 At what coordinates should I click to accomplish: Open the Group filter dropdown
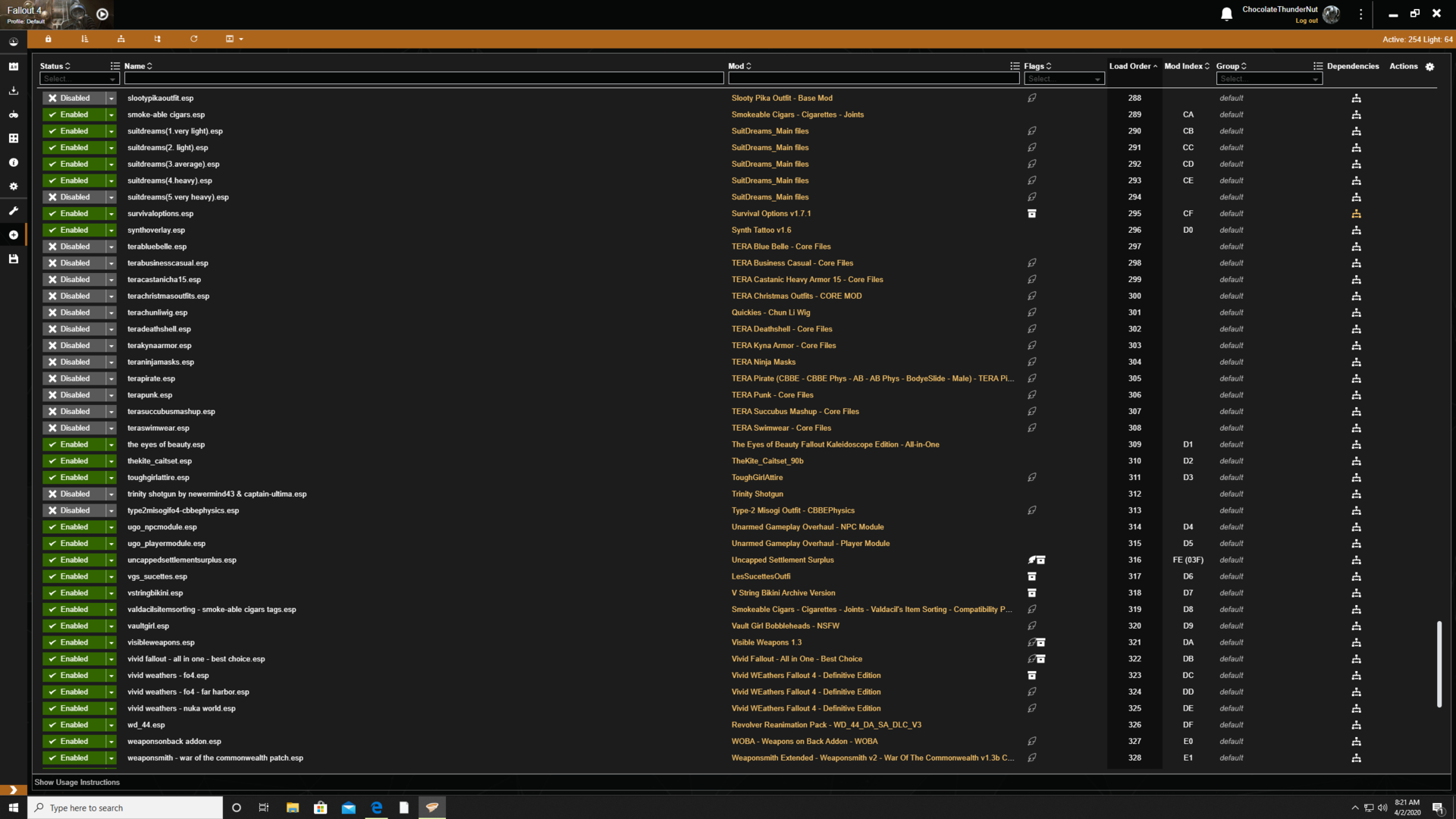(x=1269, y=79)
